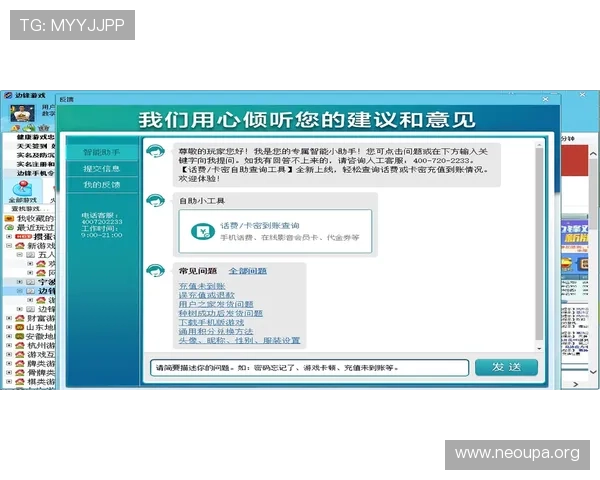Open the 误充值或退款 question link

[x=207, y=295]
